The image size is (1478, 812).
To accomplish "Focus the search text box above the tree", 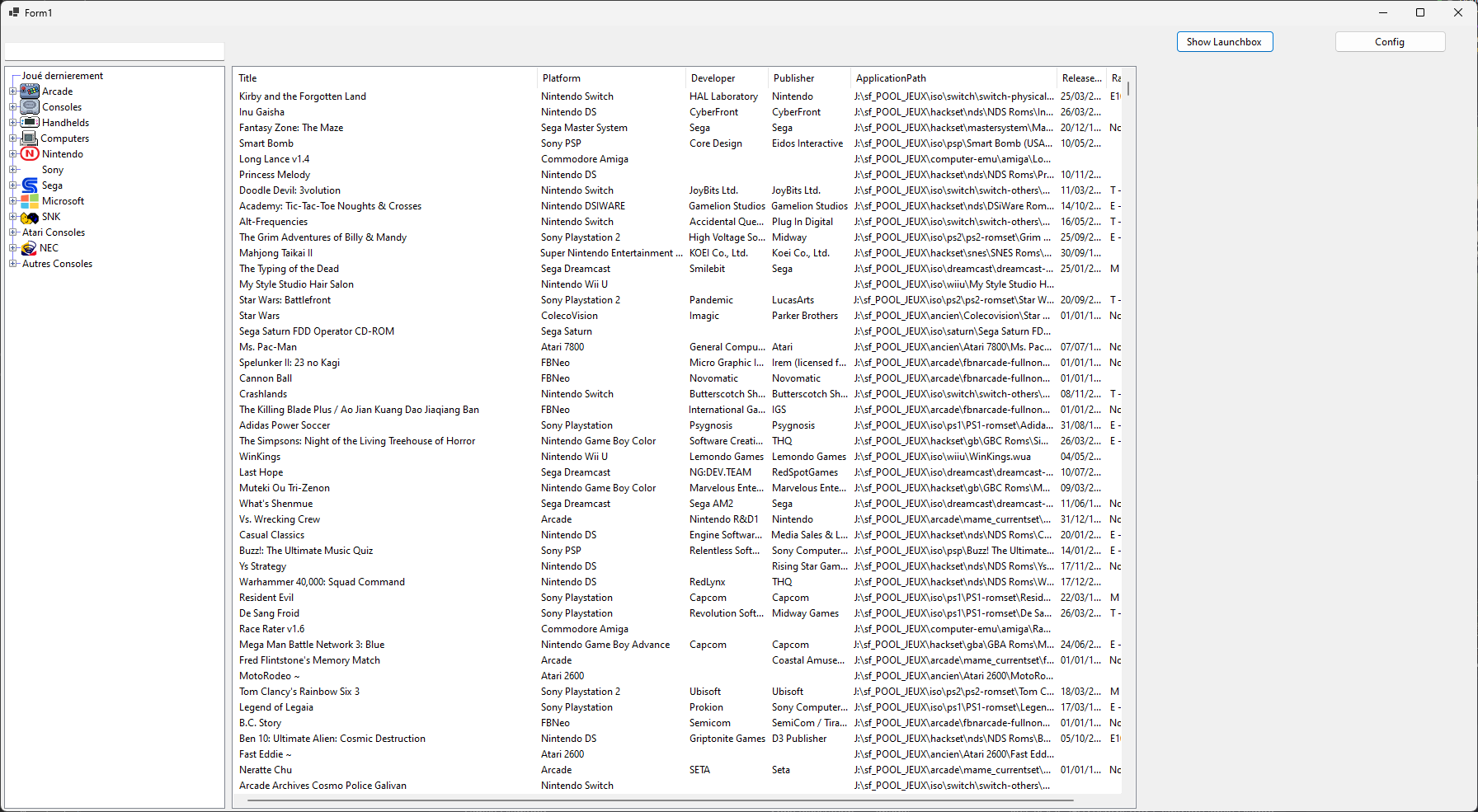I will (x=115, y=51).
